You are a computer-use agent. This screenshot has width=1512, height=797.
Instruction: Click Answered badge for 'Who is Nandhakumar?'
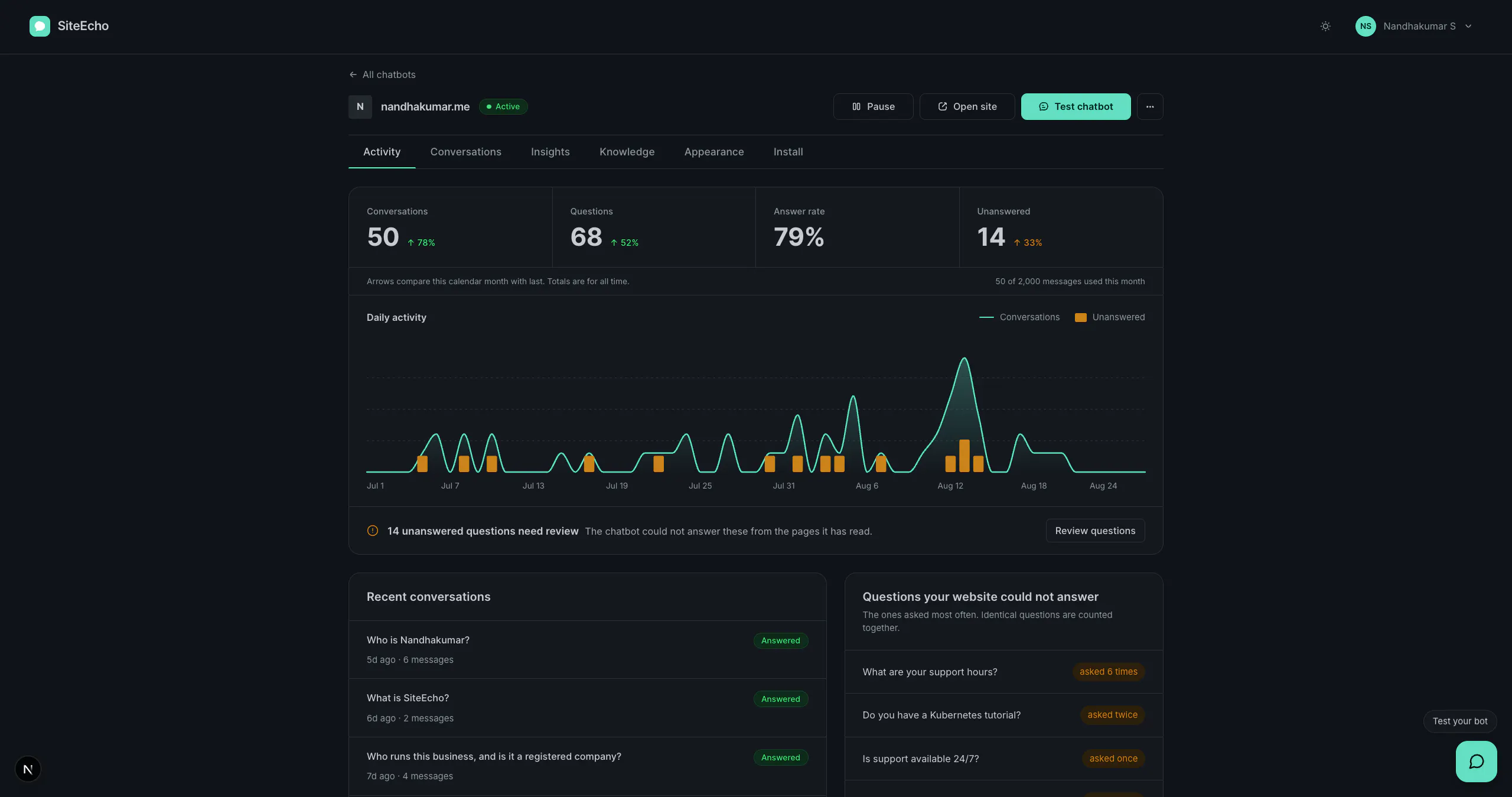[780, 640]
